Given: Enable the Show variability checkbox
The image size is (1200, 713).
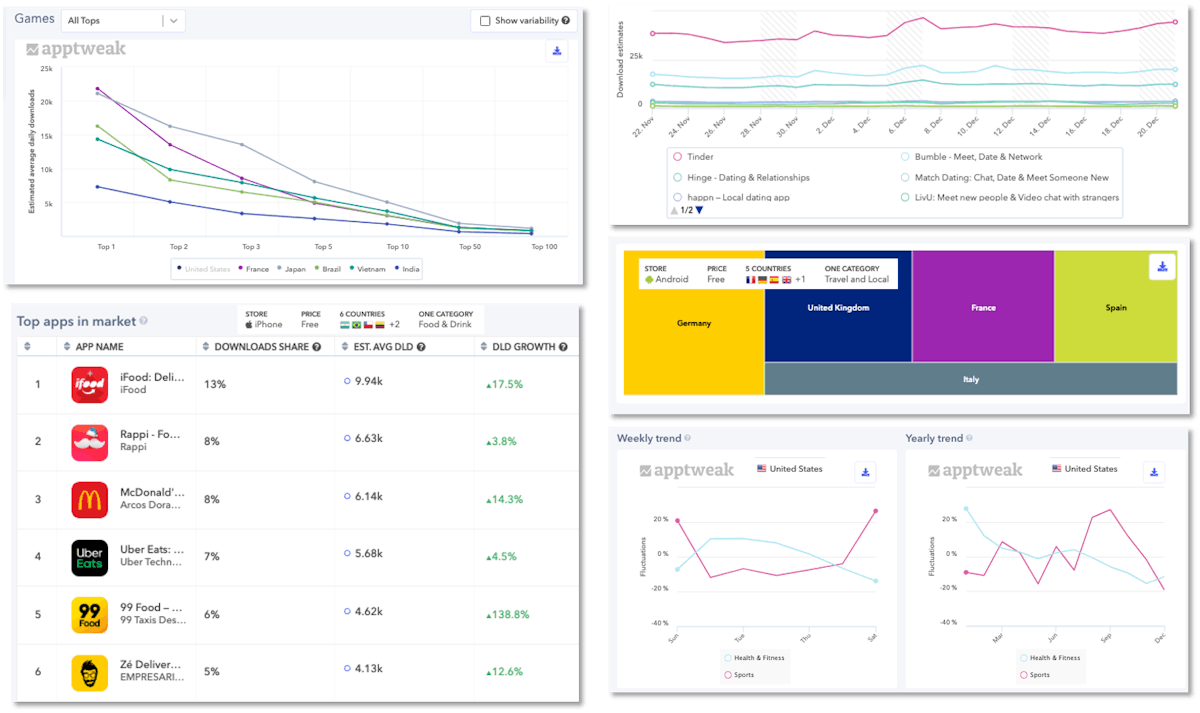Looking at the screenshot, I should point(486,20).
